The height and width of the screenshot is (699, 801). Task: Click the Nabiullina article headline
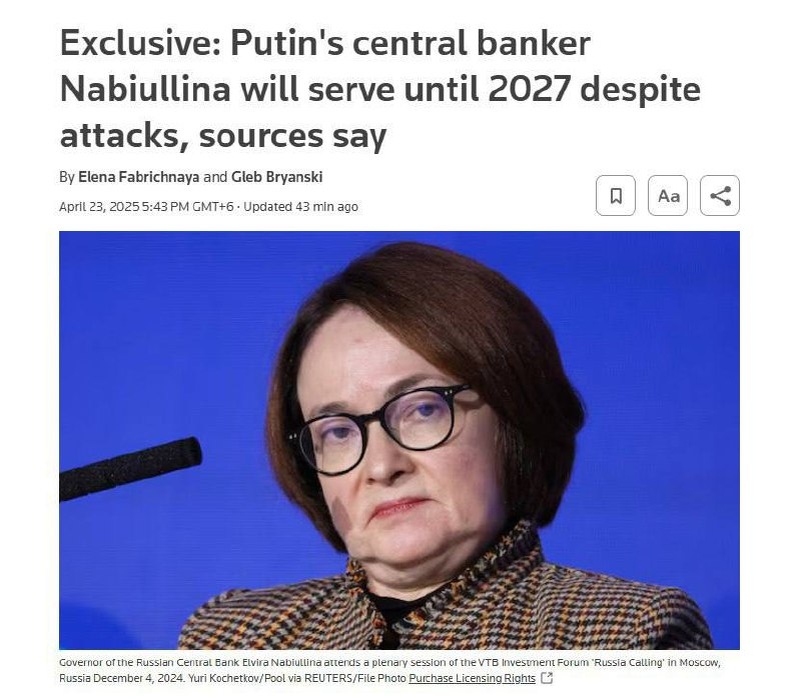pos(380,89)
